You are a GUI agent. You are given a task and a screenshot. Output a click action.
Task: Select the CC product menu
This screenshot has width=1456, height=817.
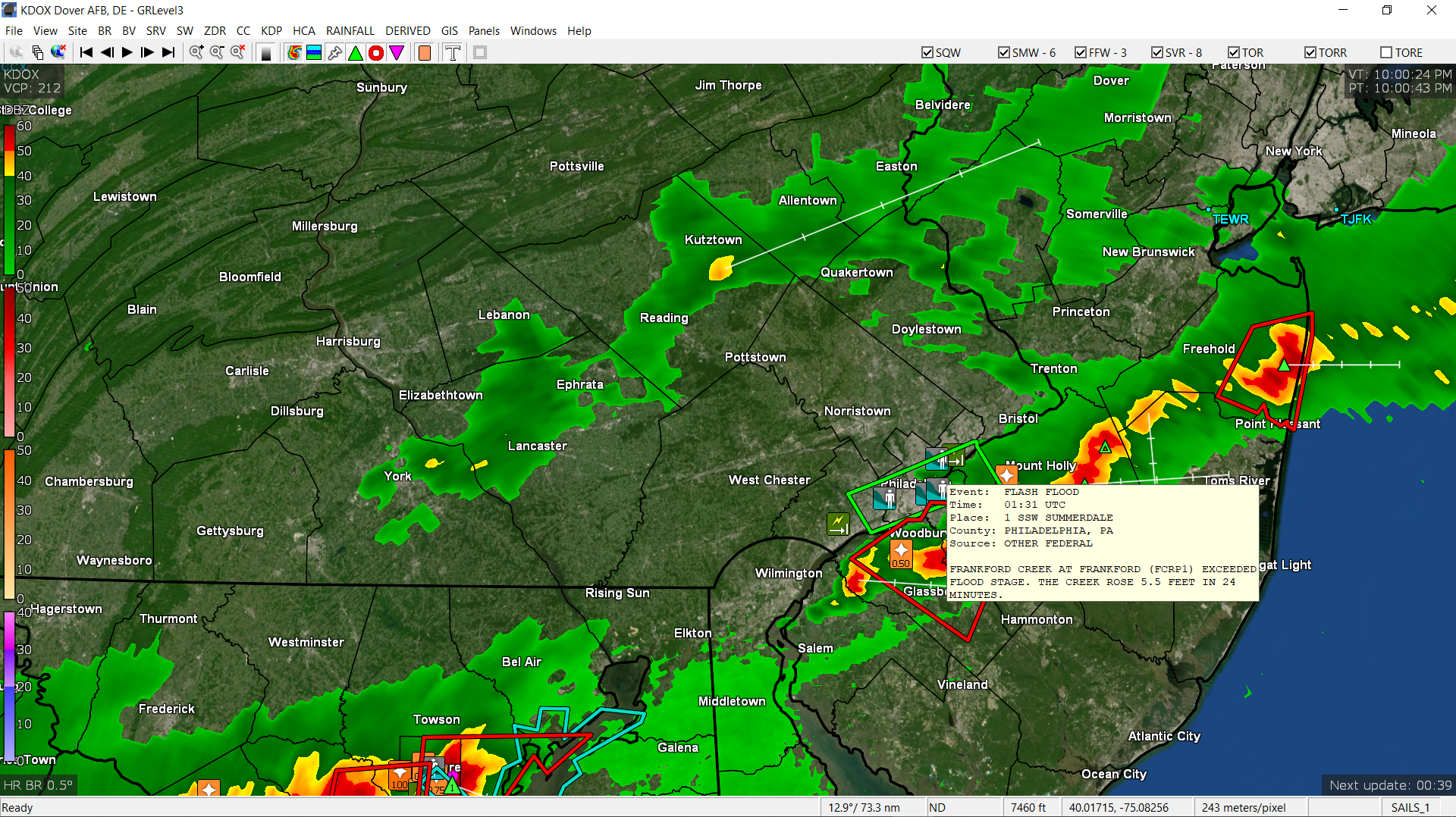pos(243,31)
